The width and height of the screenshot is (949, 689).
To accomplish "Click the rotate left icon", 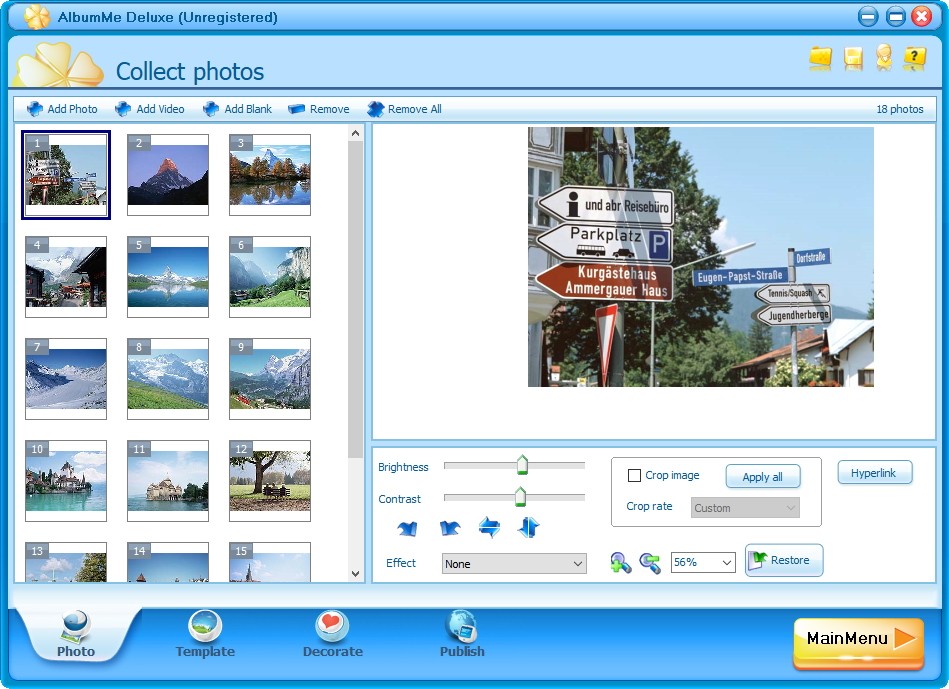I will (x=407, y=528).
